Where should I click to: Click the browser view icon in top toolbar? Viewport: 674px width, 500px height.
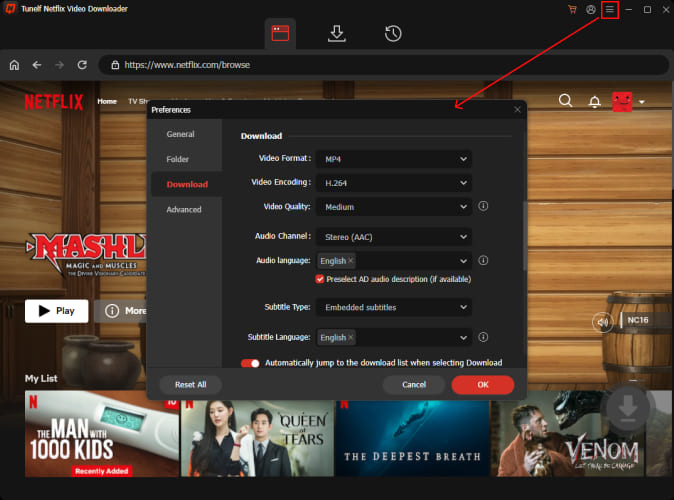point(280,34)
